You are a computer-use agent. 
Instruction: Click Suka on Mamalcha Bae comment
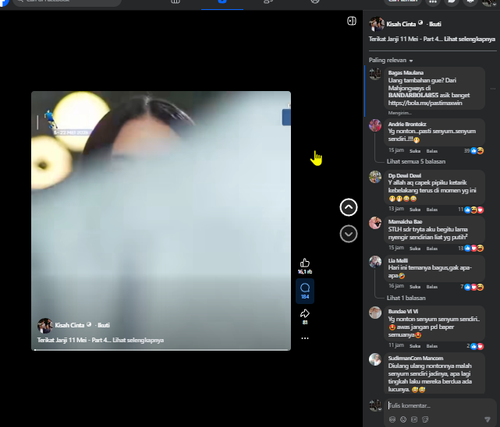tap(415, 248)
